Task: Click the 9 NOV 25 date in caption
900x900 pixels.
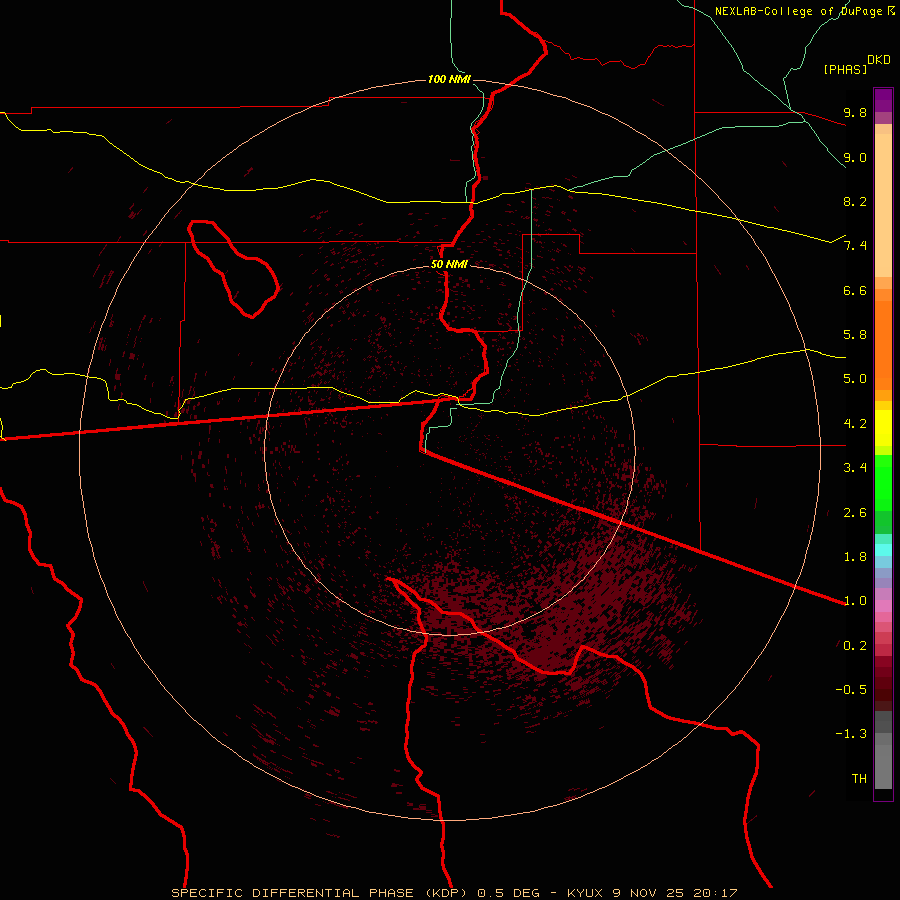Action: pyautogui.click(x=649, y=893)
